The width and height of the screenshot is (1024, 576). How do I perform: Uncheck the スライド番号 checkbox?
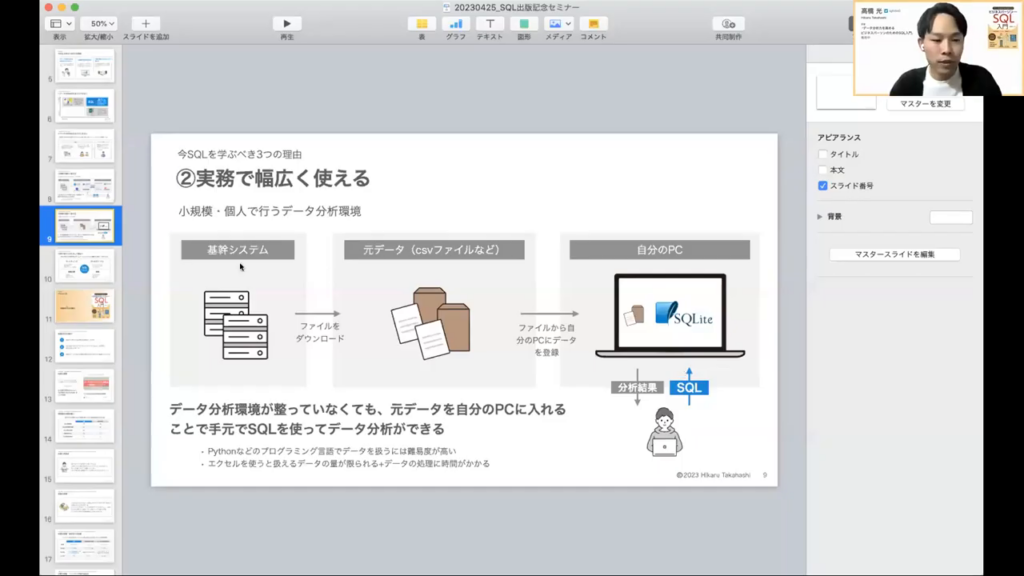click(823, 186)
